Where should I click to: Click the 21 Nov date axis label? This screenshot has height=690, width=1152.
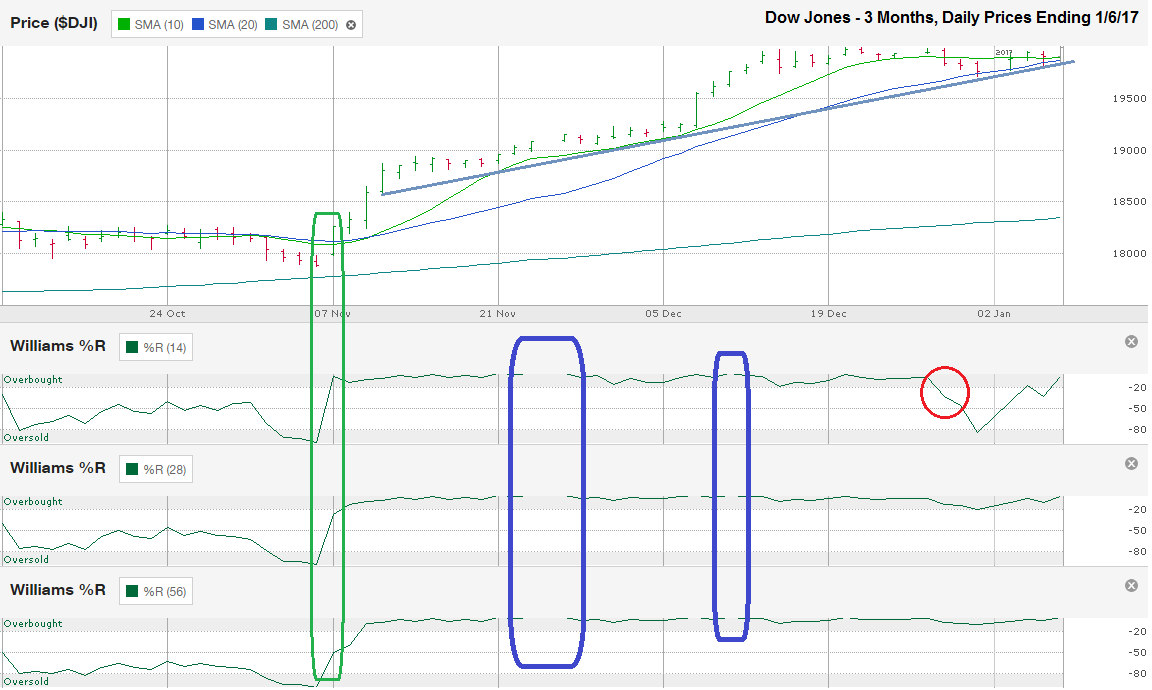click(x=497, y=314)
